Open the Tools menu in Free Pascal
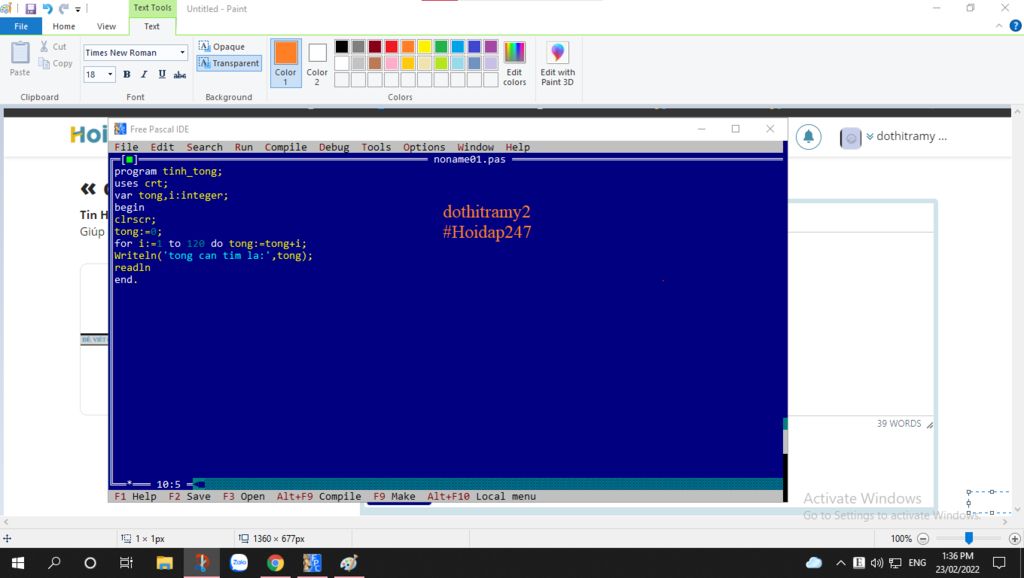The height and width of the screenshot is (578, 1024). tap(376, 147)
